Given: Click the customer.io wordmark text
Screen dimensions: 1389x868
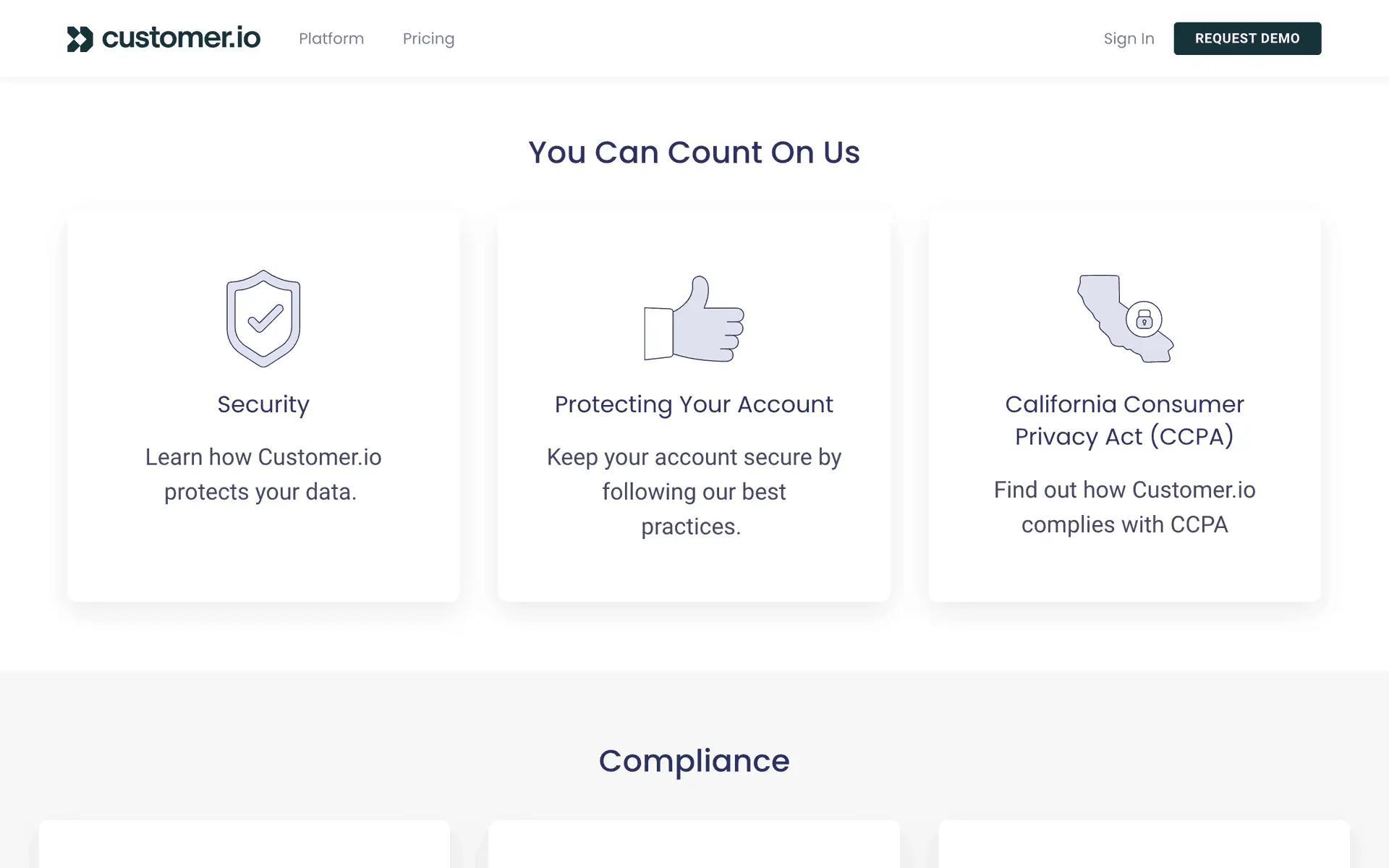Looking at the screenshot, I should point(181,38).
